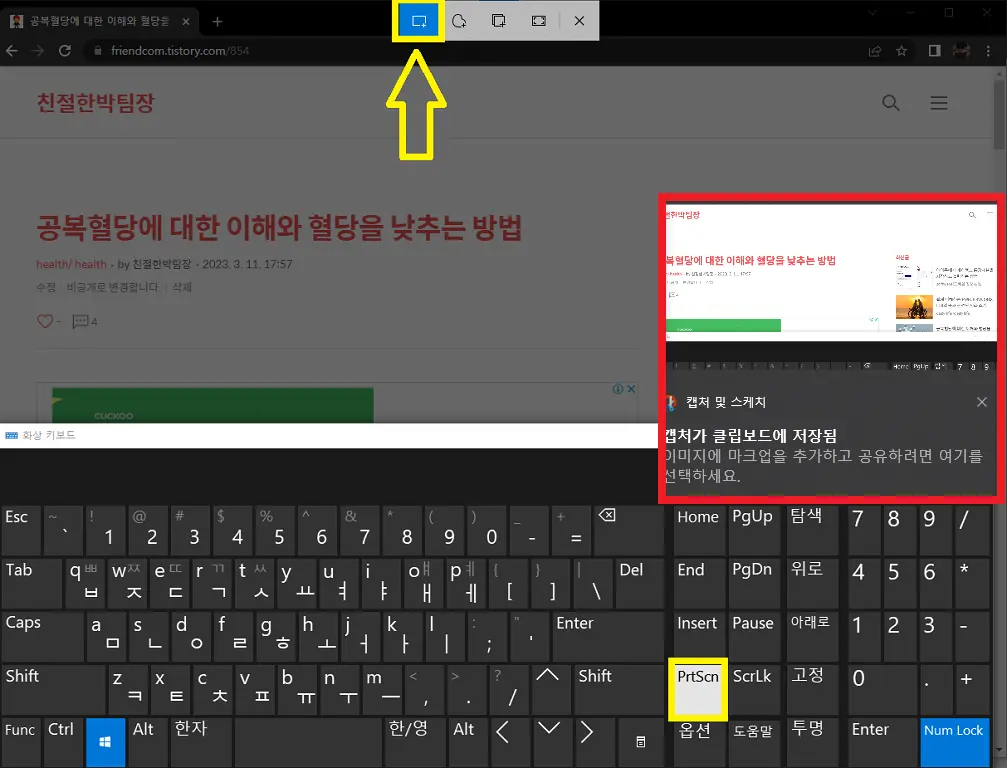This screenshot has width=1007, height=768.
Task: Select the window snip tool
Action: click(x=499, y=20)
